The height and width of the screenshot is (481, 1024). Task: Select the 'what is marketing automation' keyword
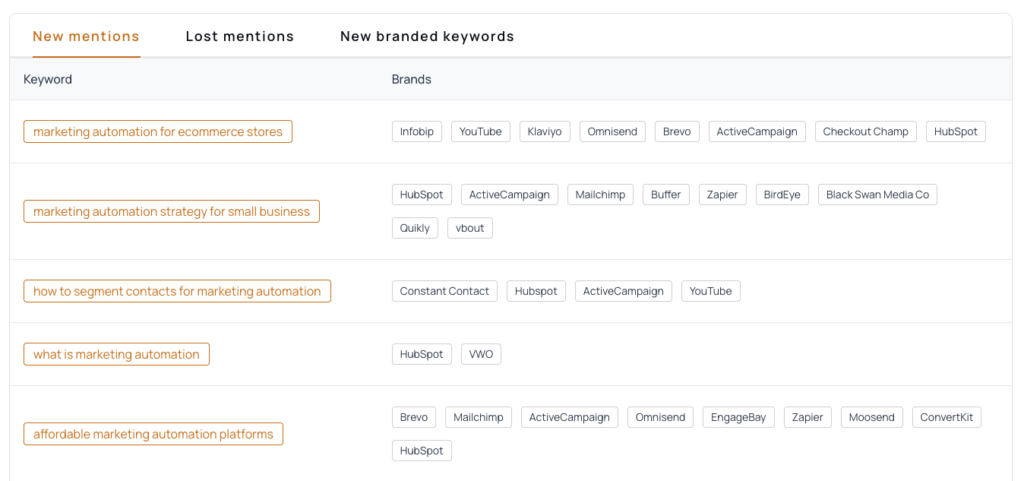116,354
